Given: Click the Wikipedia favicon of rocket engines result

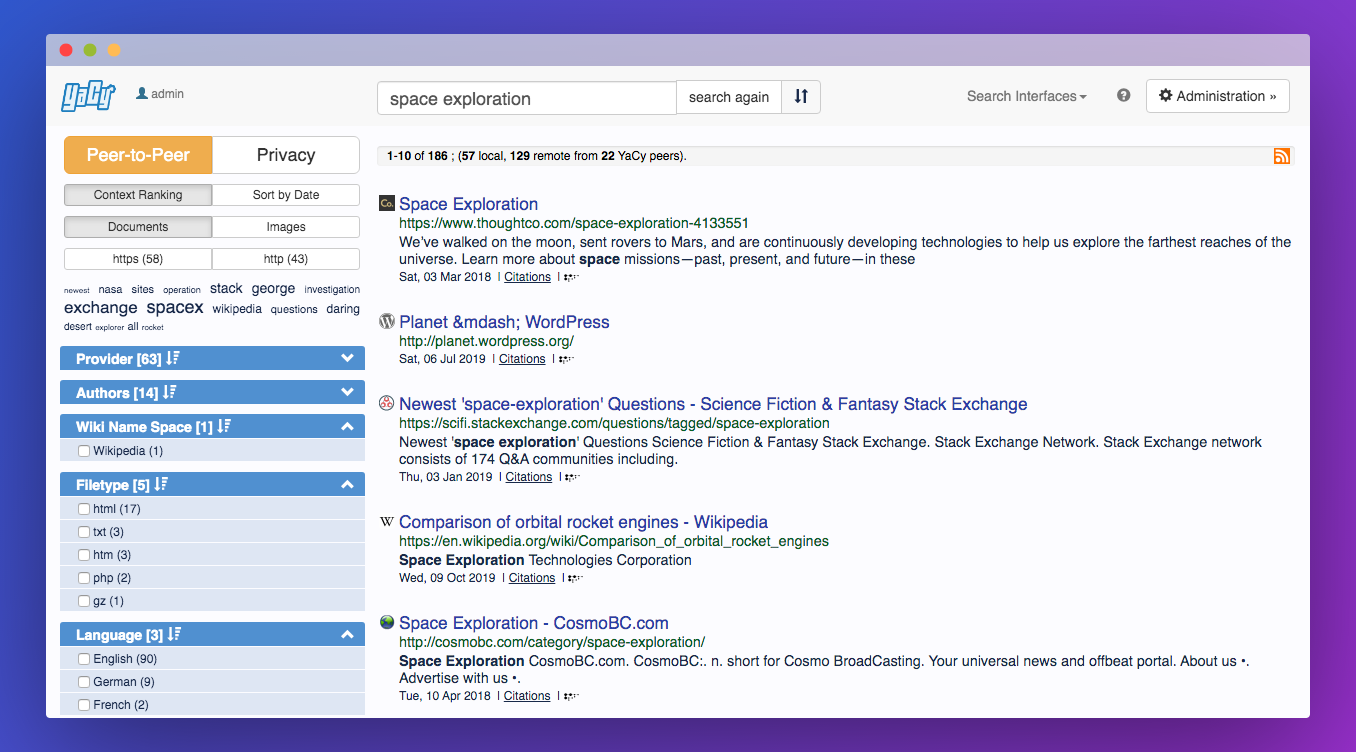Looking at the screenshot, I should pos(387,522).
